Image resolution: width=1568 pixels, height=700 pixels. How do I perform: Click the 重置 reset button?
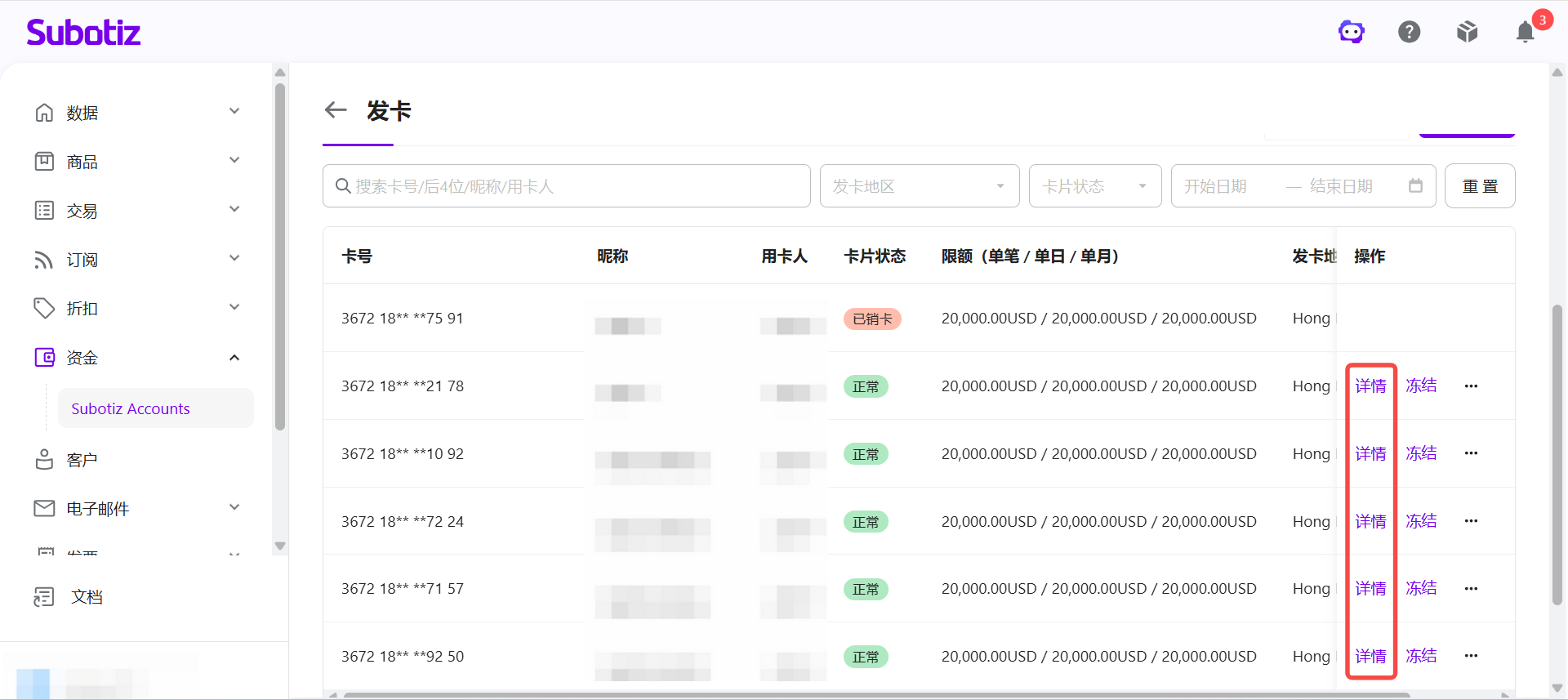tap(1480, 186)
